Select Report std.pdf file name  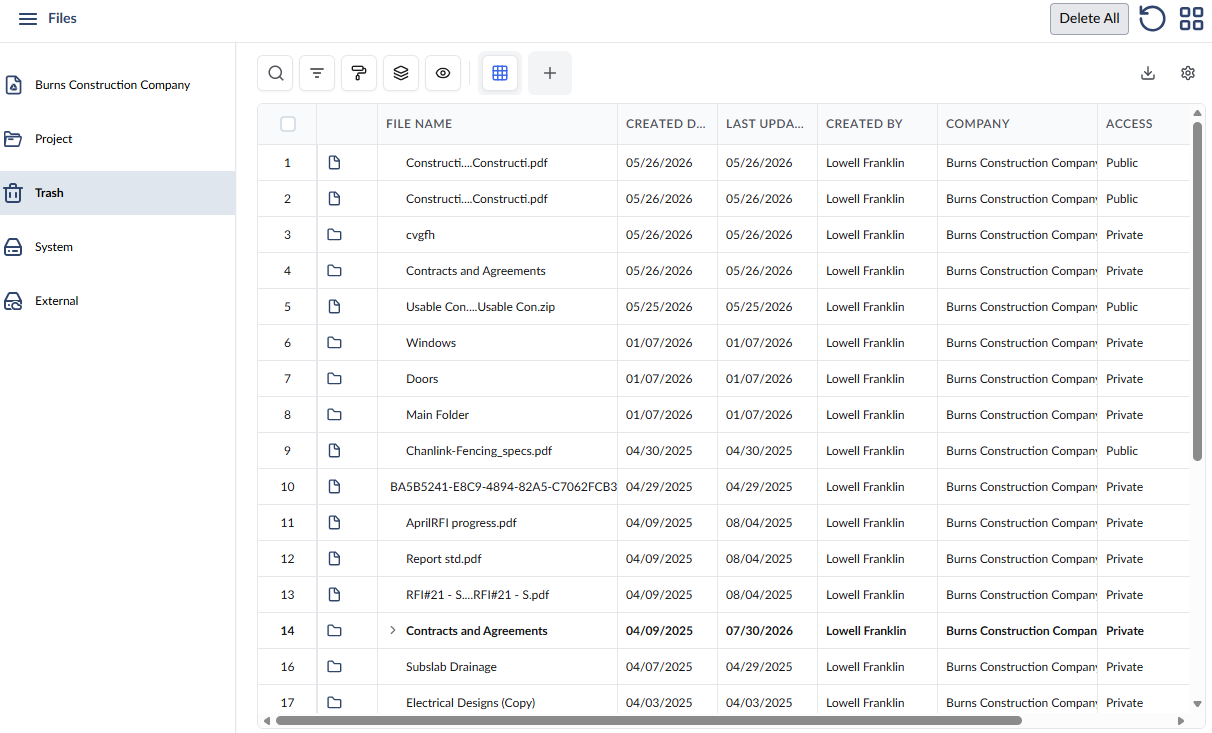click(x=444, y=559)
